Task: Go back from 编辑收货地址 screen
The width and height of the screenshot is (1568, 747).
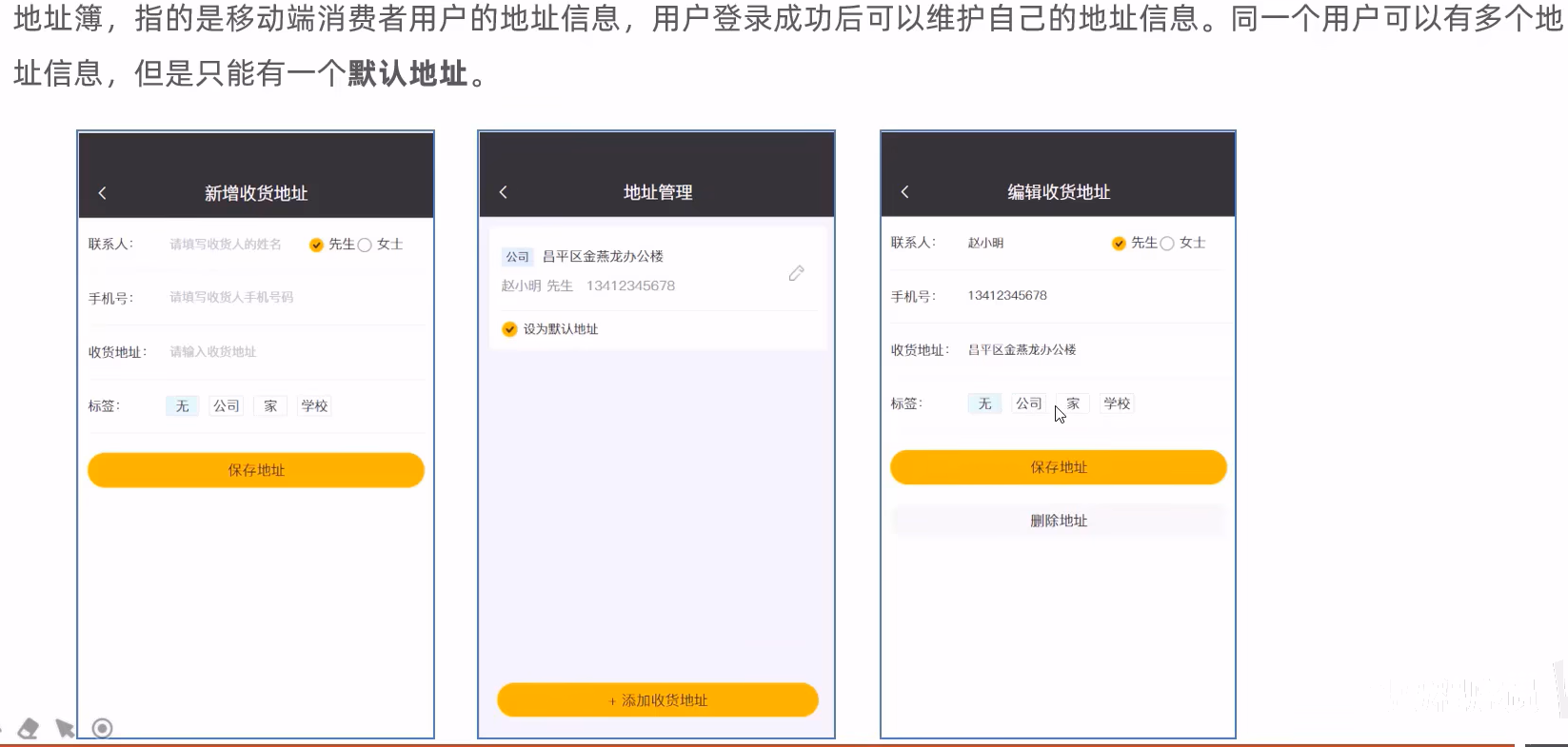Action: click(x=905, y=192)
